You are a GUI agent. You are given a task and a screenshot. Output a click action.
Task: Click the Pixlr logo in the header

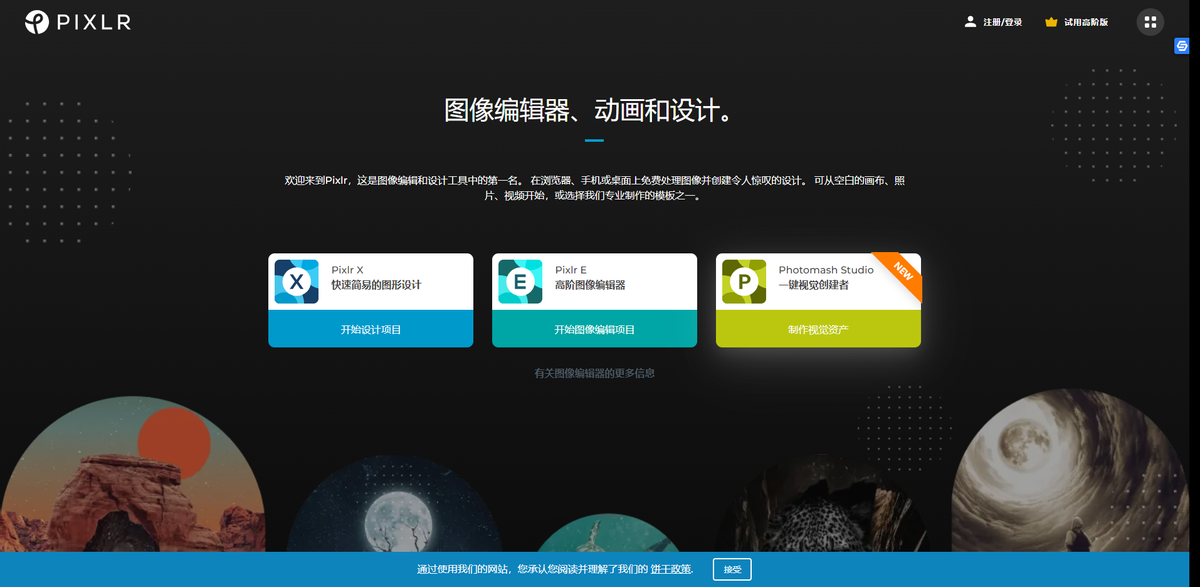pyautogui.click(x=78, y=22)
